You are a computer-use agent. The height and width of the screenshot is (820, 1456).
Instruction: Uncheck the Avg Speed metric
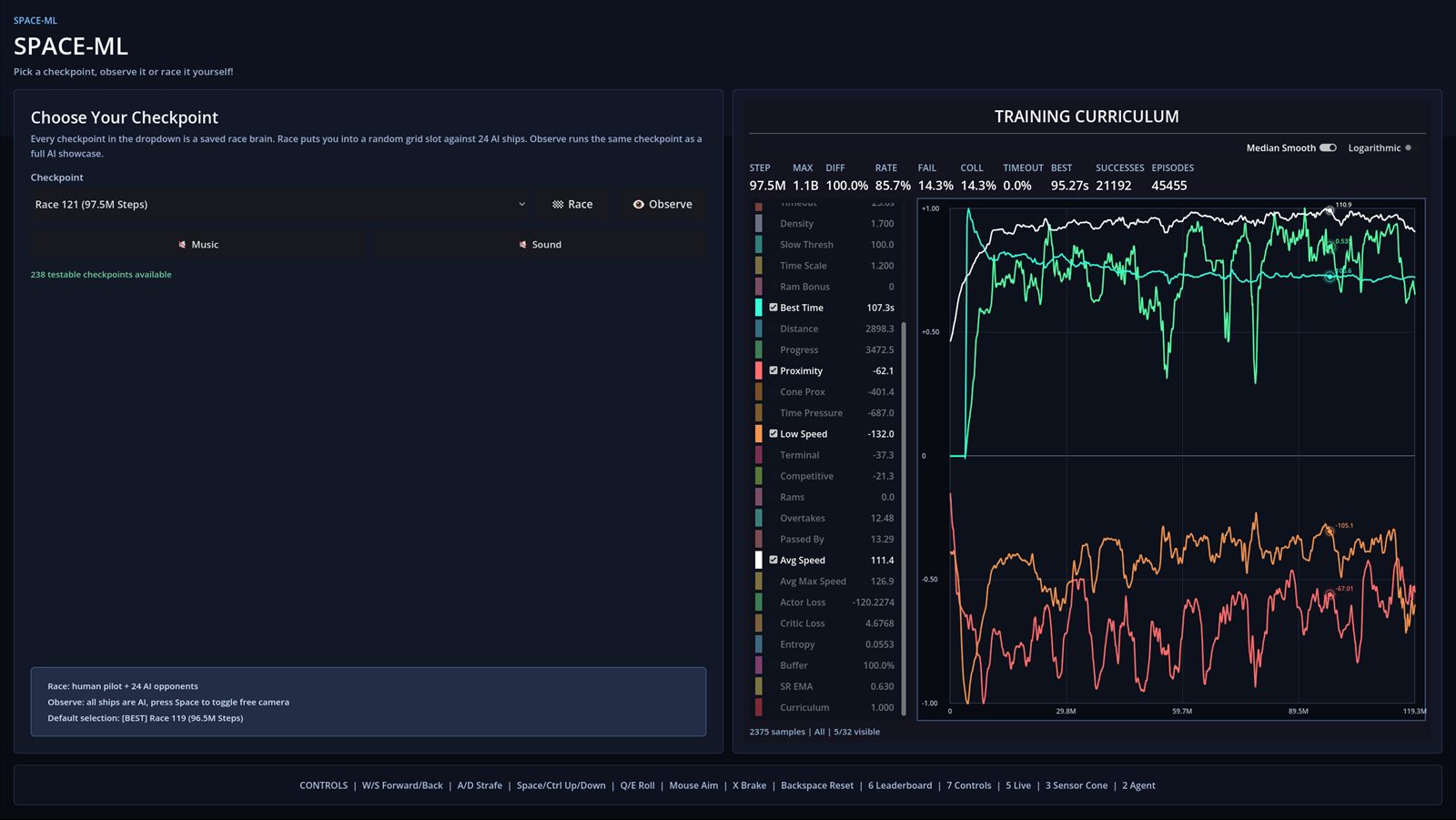point(773,560)
